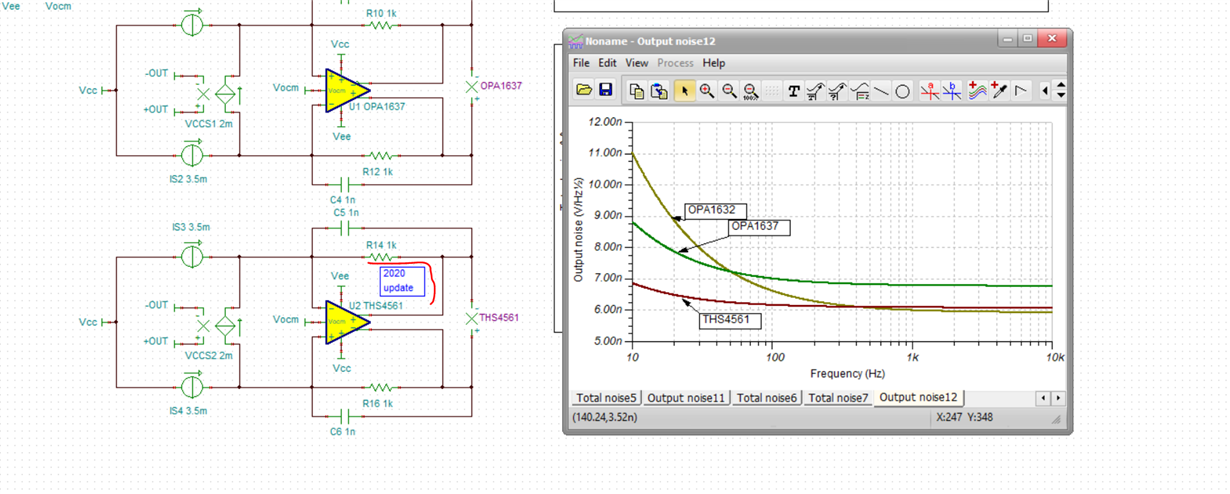Select the VCCS2 2m controlled source
The image size is (1230, 494).
click(x=225, y=324)
